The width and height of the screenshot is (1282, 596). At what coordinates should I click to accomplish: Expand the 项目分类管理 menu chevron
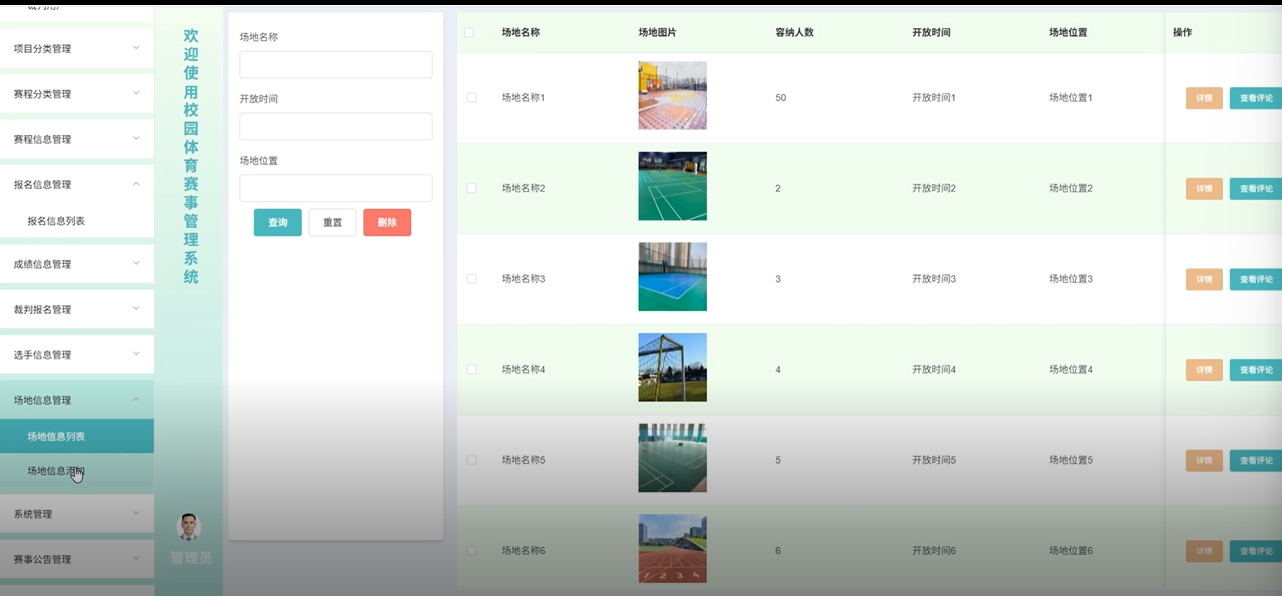click(x=137, y=47)
